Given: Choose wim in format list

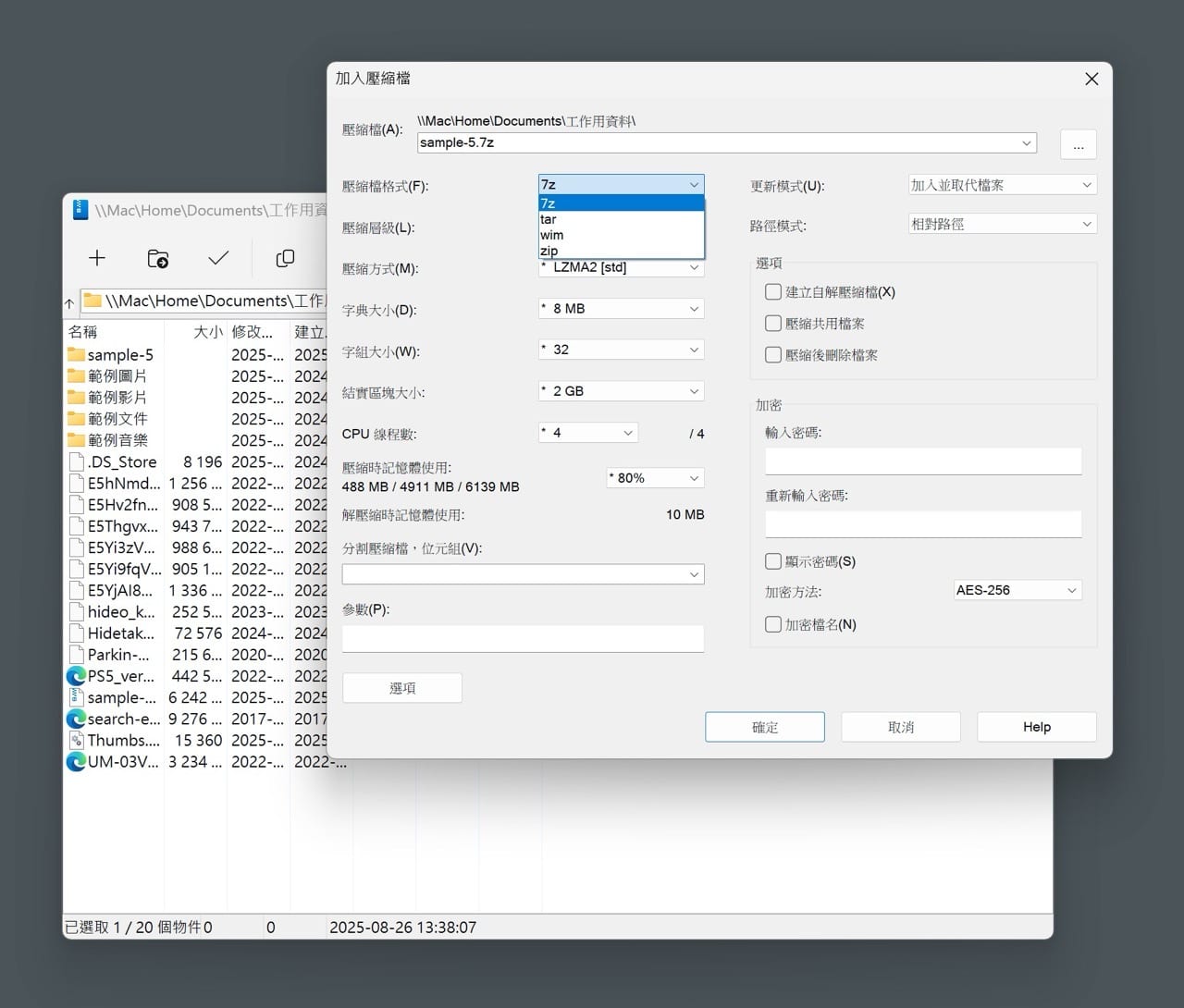Looking at the screenshot, I should click(x=621, y=235).
